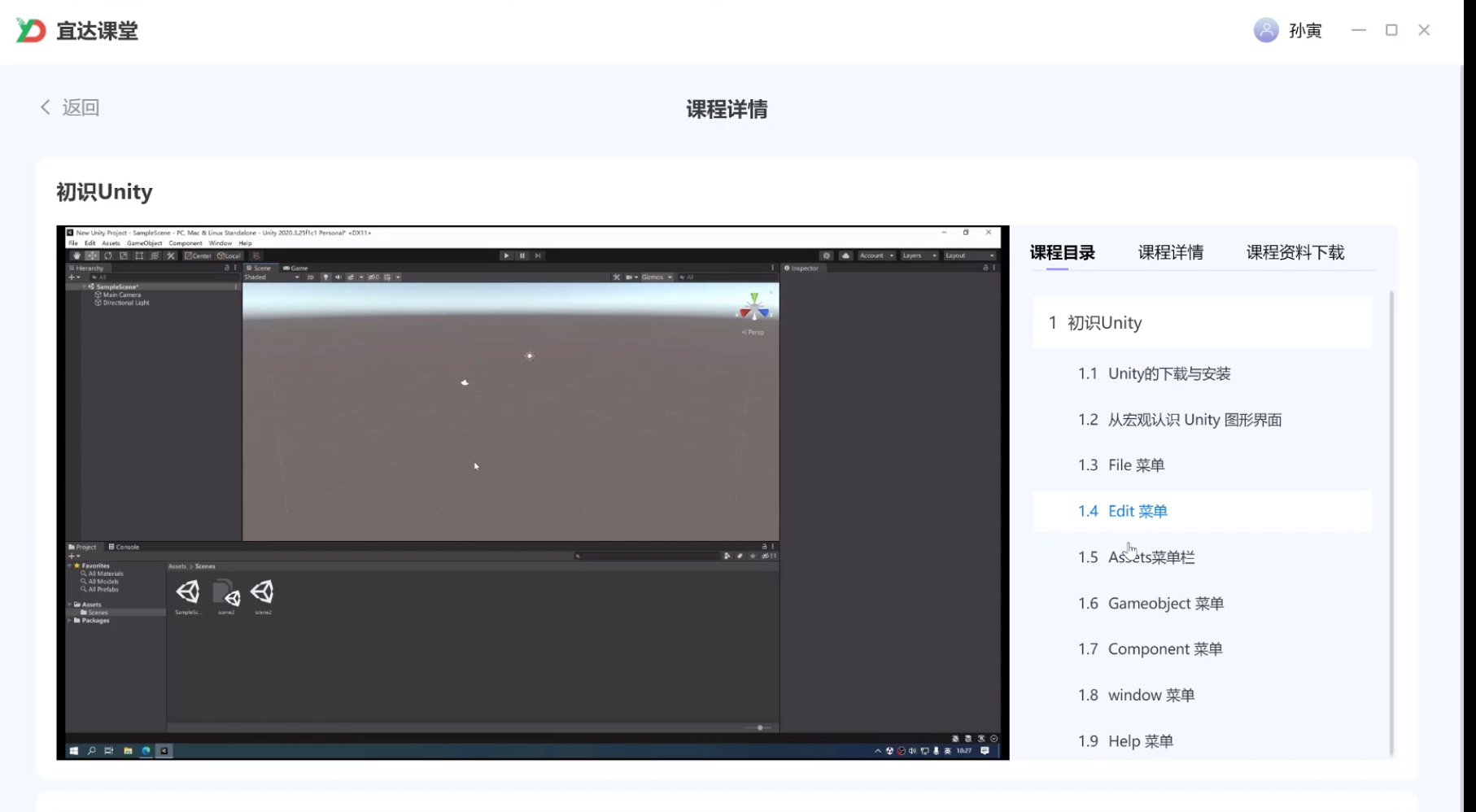Select the Rotate tool in Unity toolbar
Image resolution: width=1476 pixels, height=812 pixels.
point(108,255)
